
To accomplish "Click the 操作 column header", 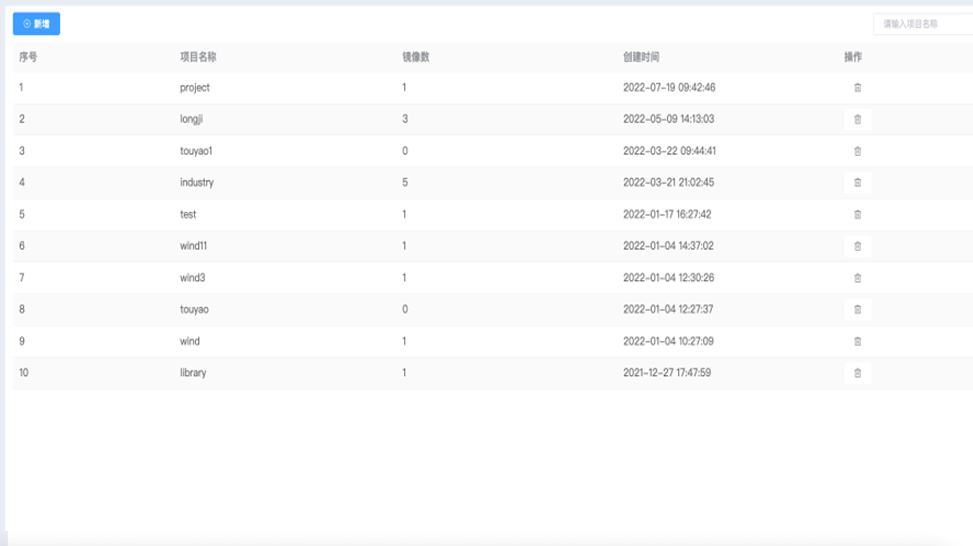I will [853, 57].
